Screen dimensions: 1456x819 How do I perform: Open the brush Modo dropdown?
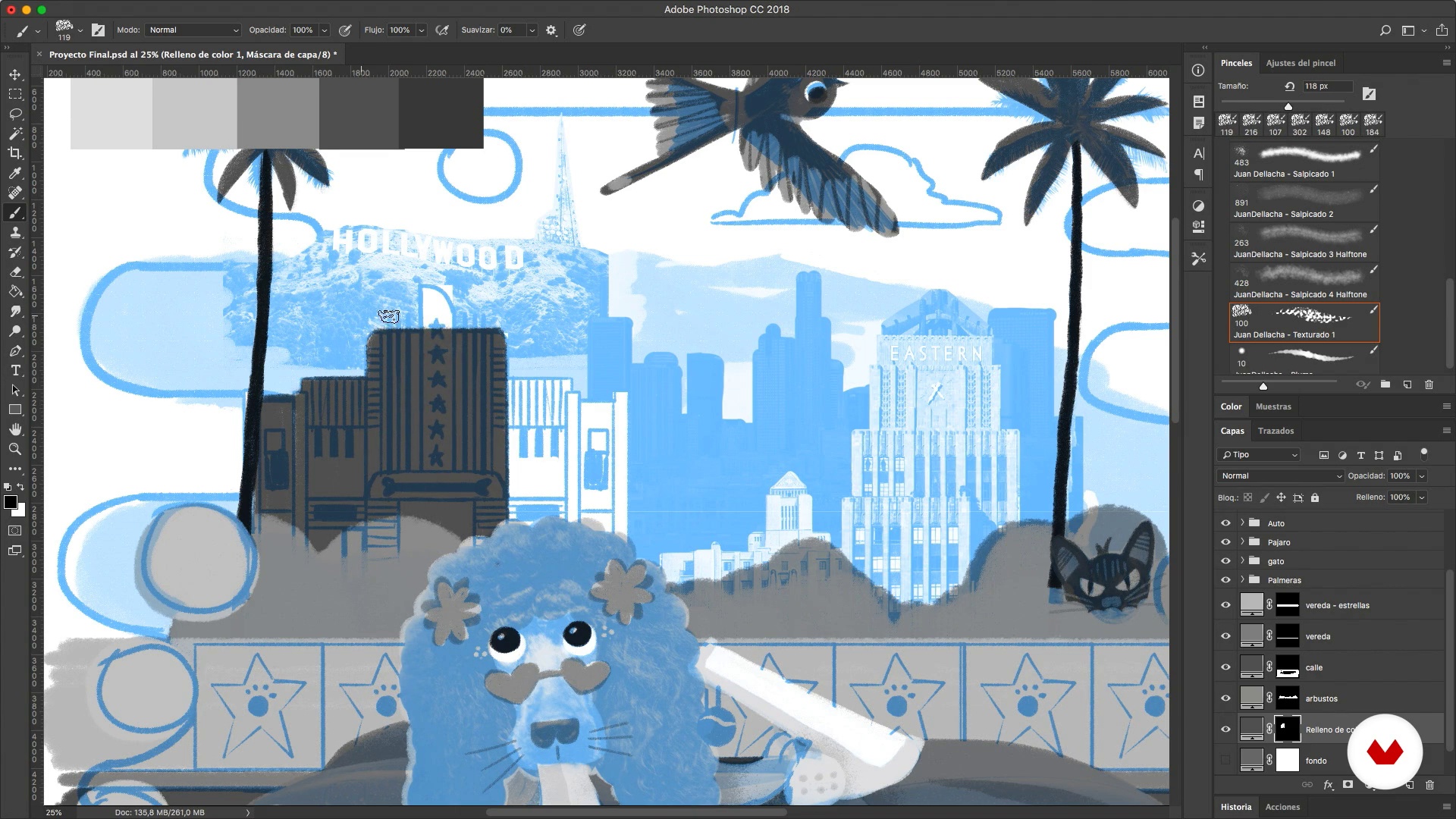coord(193,30)
